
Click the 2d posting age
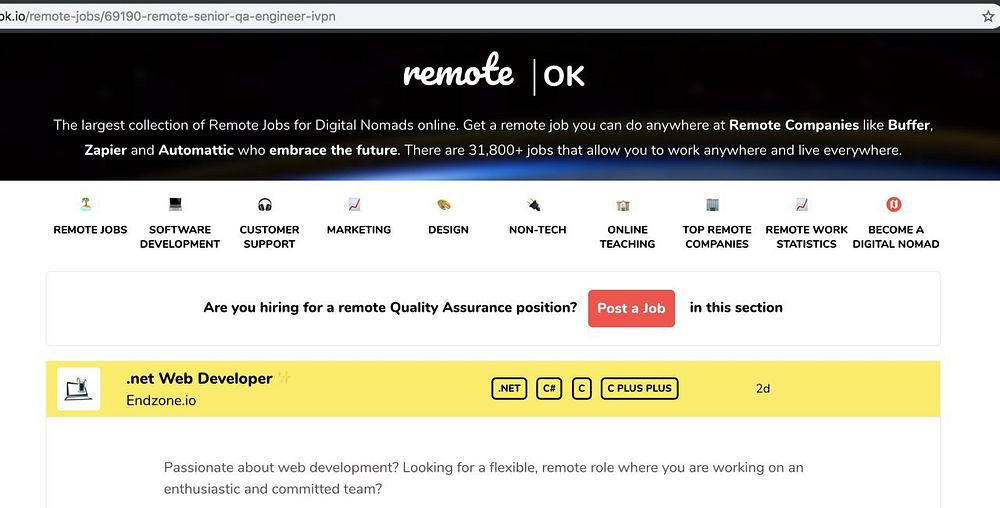pyautogui.click(x=763, y=389)
